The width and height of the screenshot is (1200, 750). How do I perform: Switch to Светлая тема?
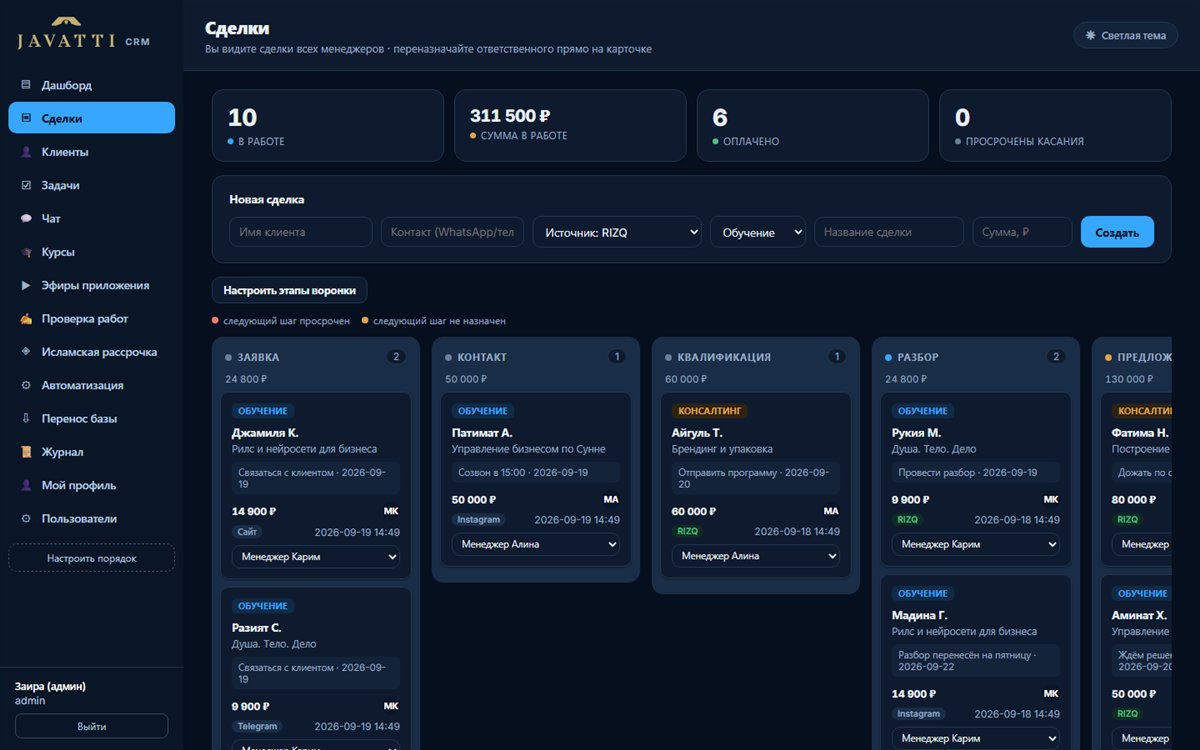click(x=1125, y=35)
